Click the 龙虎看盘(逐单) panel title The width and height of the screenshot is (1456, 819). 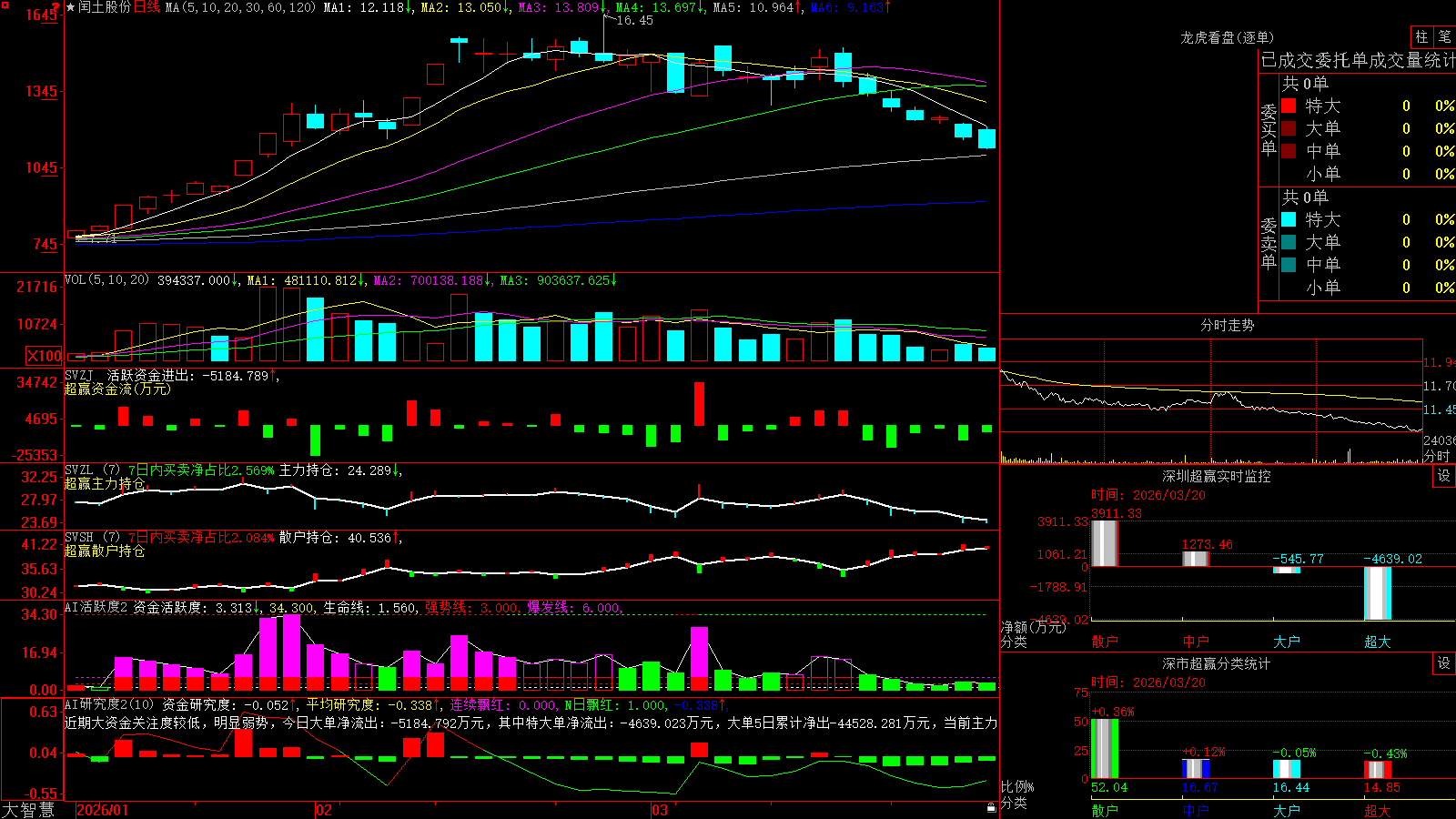(1228, 37)
